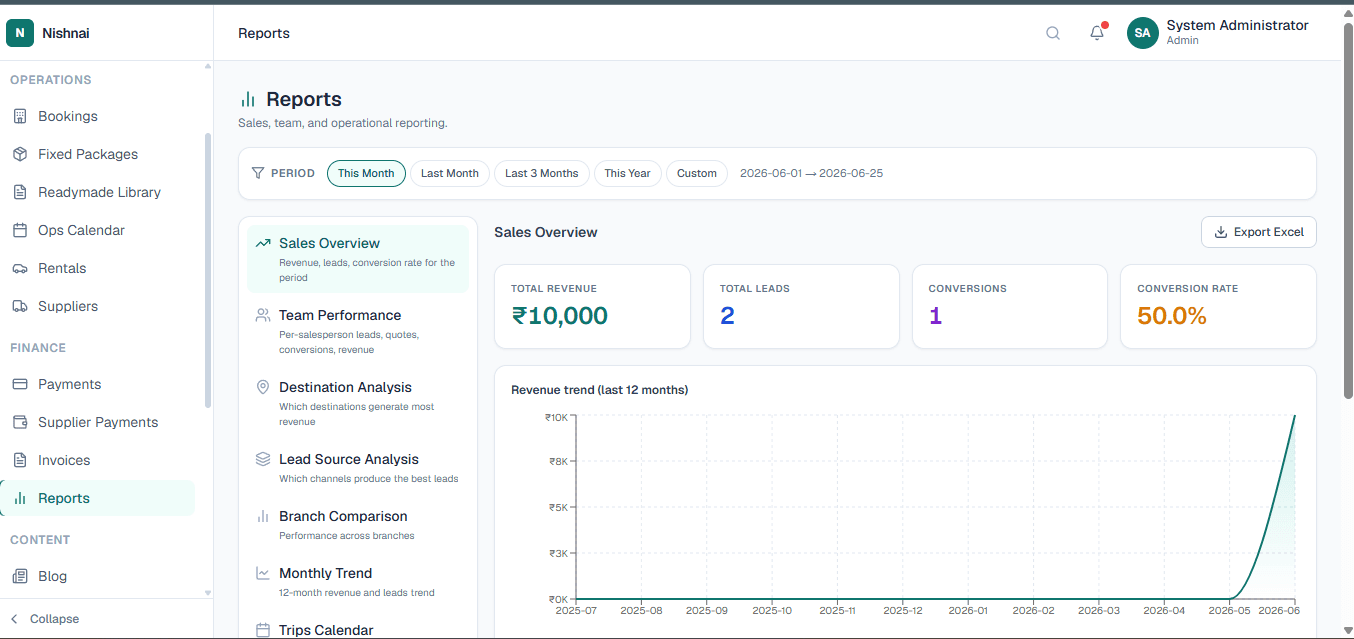Click the Branch Comparison bars icon
Viewport: 1354px width, 639px height.
(263, 516)
